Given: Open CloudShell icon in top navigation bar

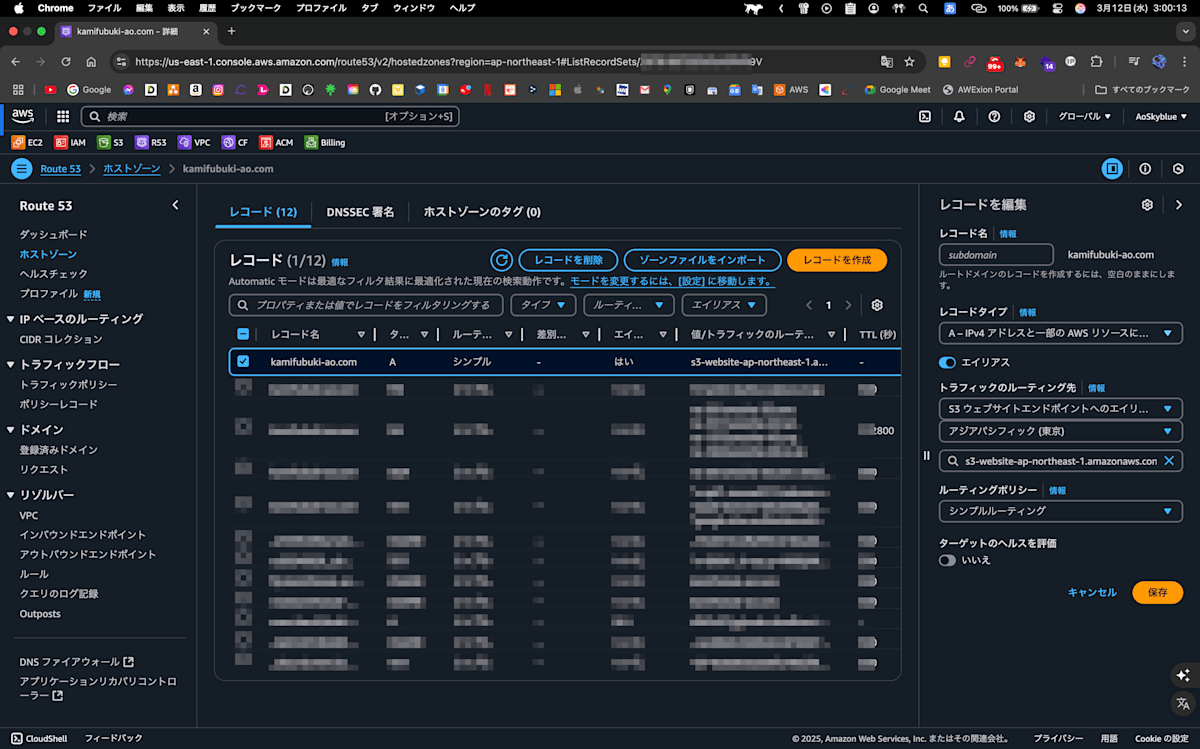Looking at the screenshot, I should click(925, 116).
